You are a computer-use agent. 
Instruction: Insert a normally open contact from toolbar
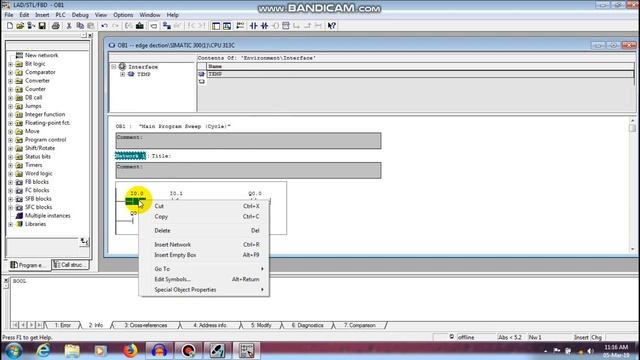click(253, 26)
